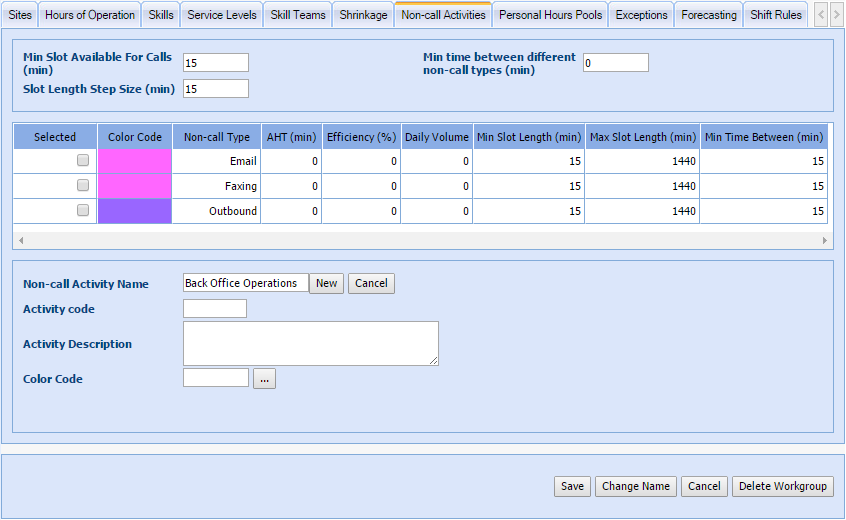Check the Email row checkbox
This screenshot has width=846, height=520.
83,160
